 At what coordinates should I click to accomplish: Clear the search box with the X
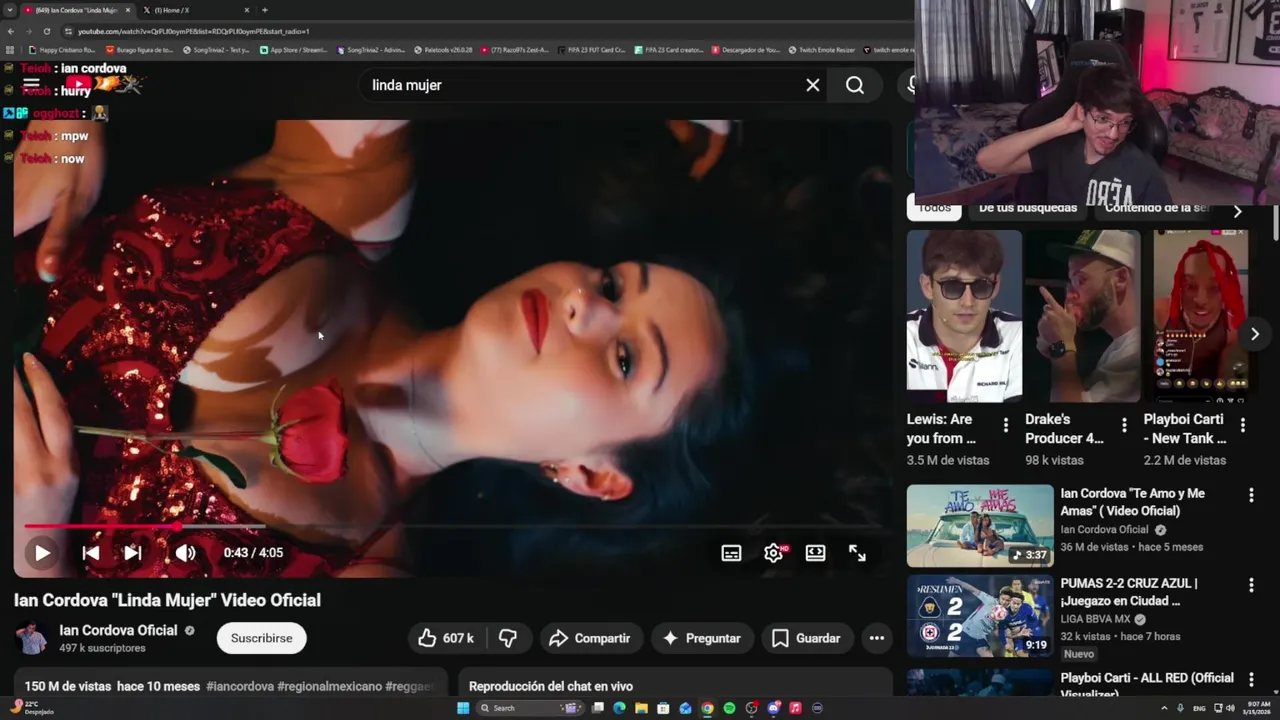click(x=813, y=85)
